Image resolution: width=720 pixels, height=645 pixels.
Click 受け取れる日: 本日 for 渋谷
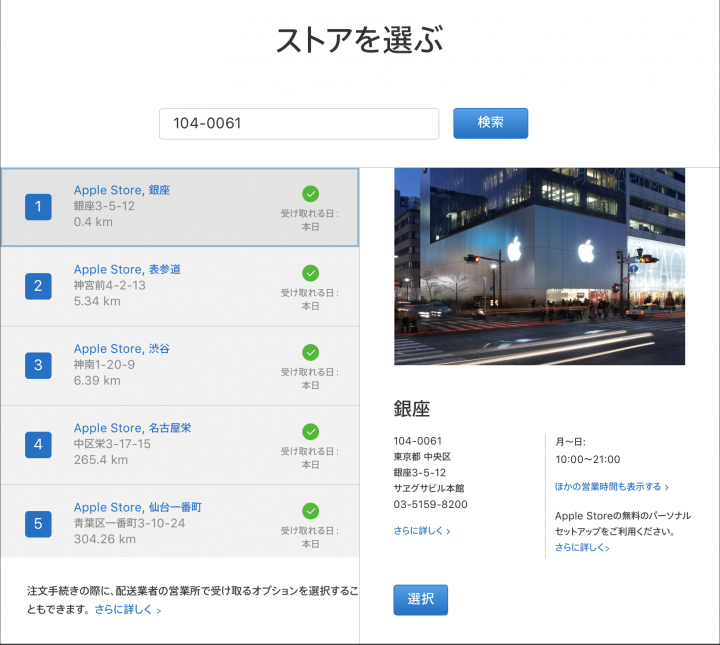point(310,379)
